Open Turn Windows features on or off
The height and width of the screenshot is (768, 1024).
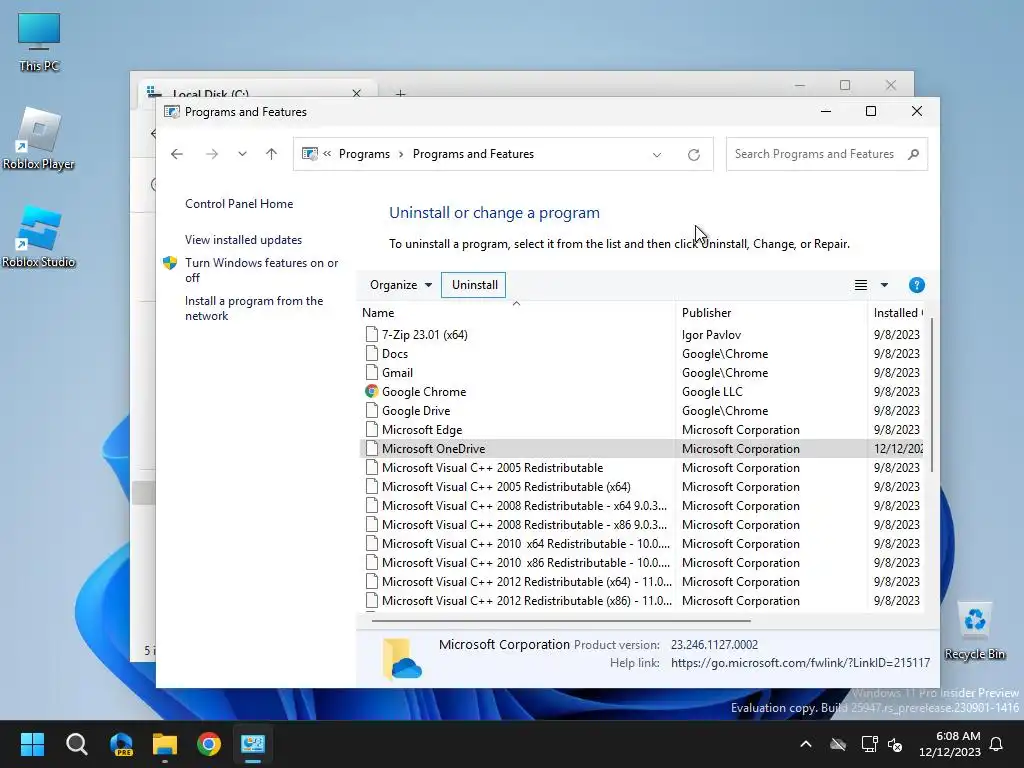pos(261,270)
